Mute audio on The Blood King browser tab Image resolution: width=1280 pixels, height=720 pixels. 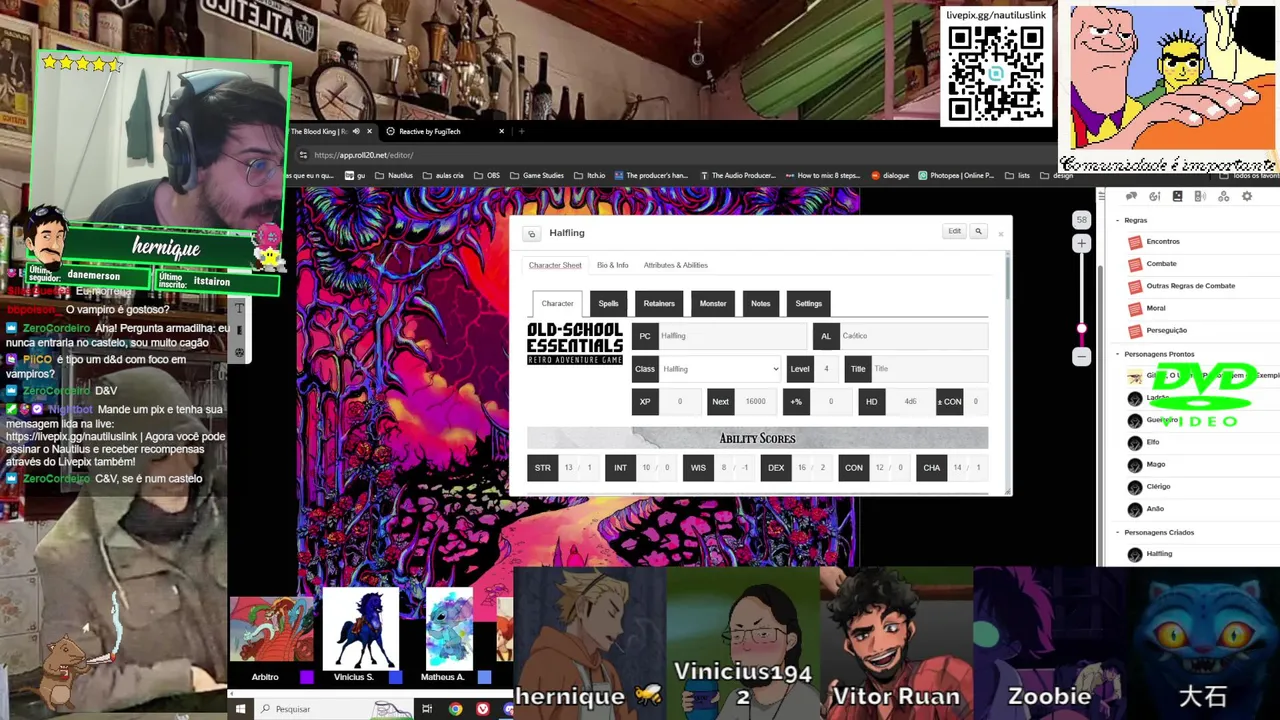(355, 131)
